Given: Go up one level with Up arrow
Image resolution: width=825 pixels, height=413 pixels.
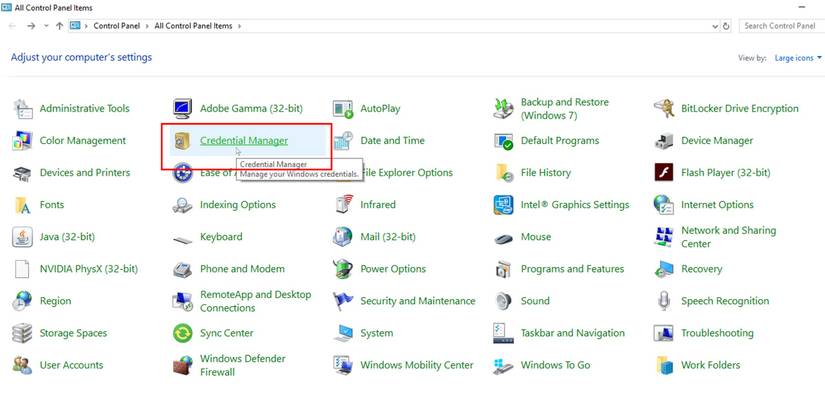Looking at the screenshot, I should click(59, 26).
